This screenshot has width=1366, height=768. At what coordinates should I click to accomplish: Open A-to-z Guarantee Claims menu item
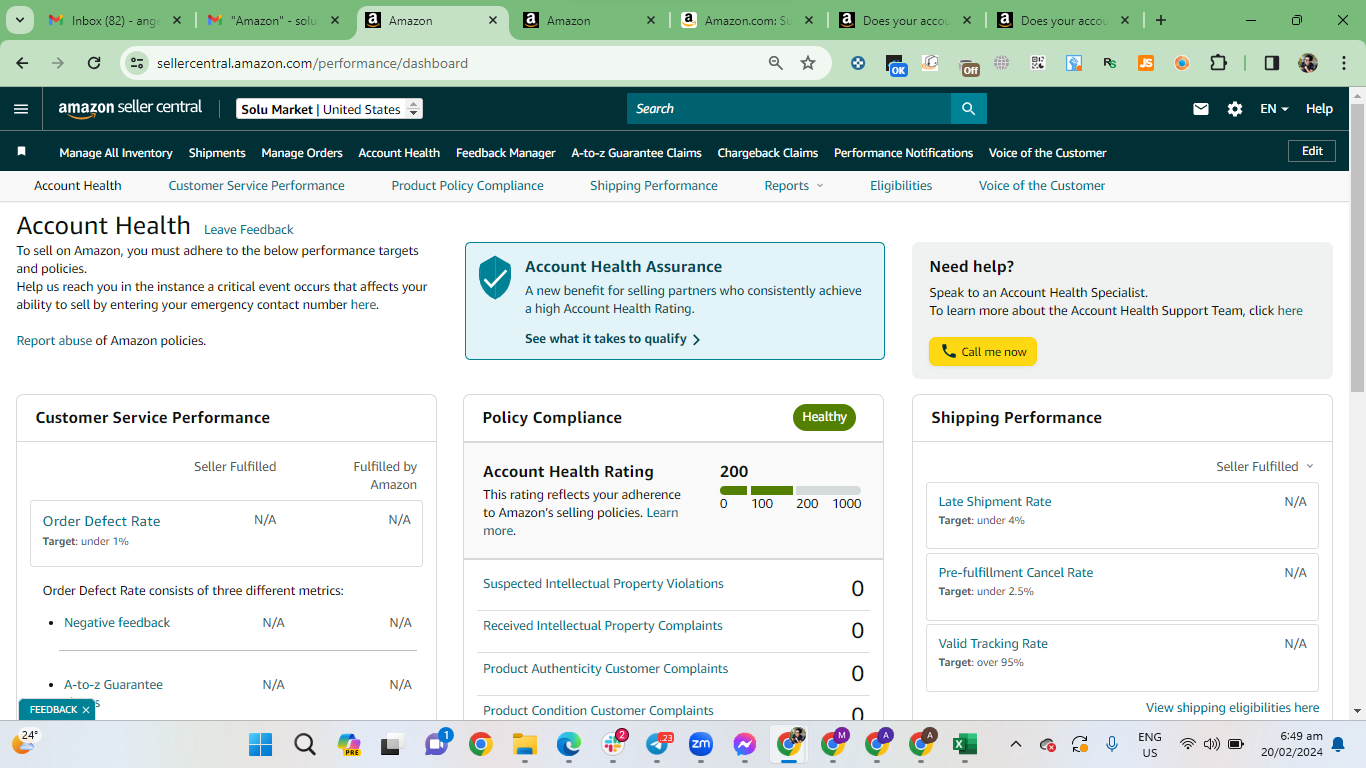pos(637,153)
